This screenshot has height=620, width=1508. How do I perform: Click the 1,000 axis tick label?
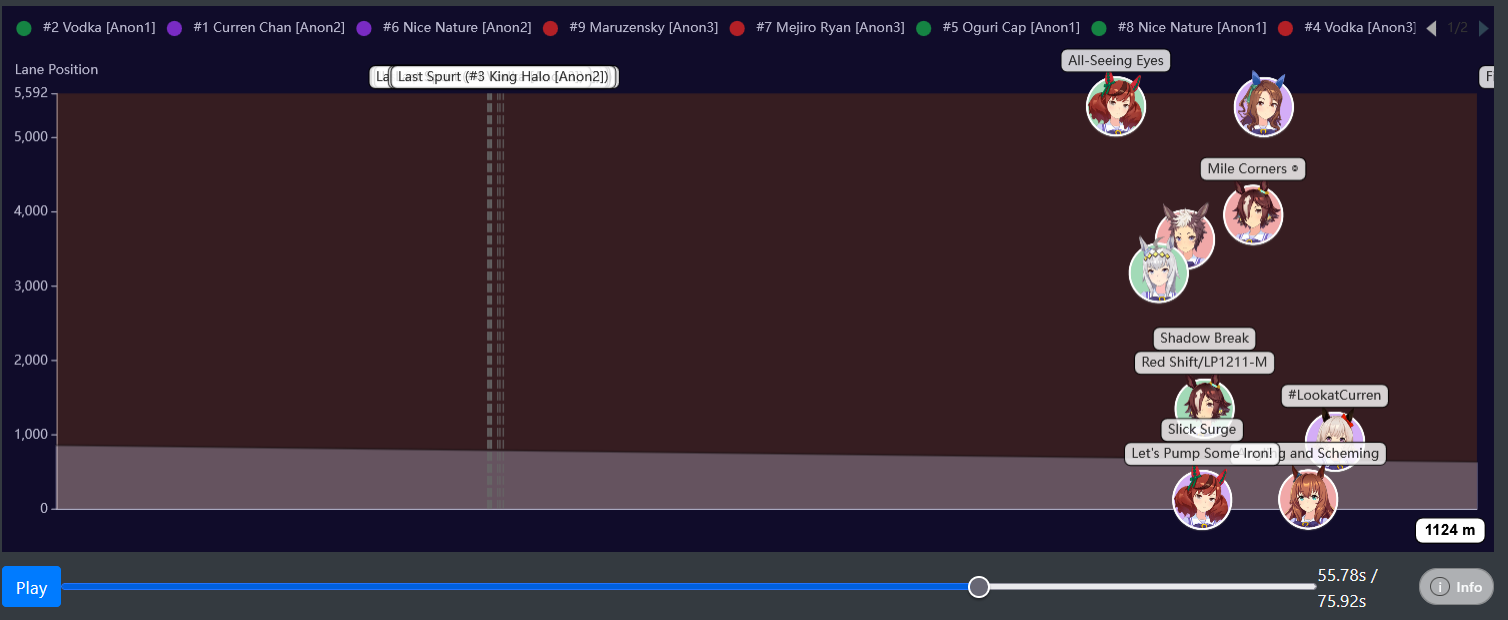pos(30,434)
